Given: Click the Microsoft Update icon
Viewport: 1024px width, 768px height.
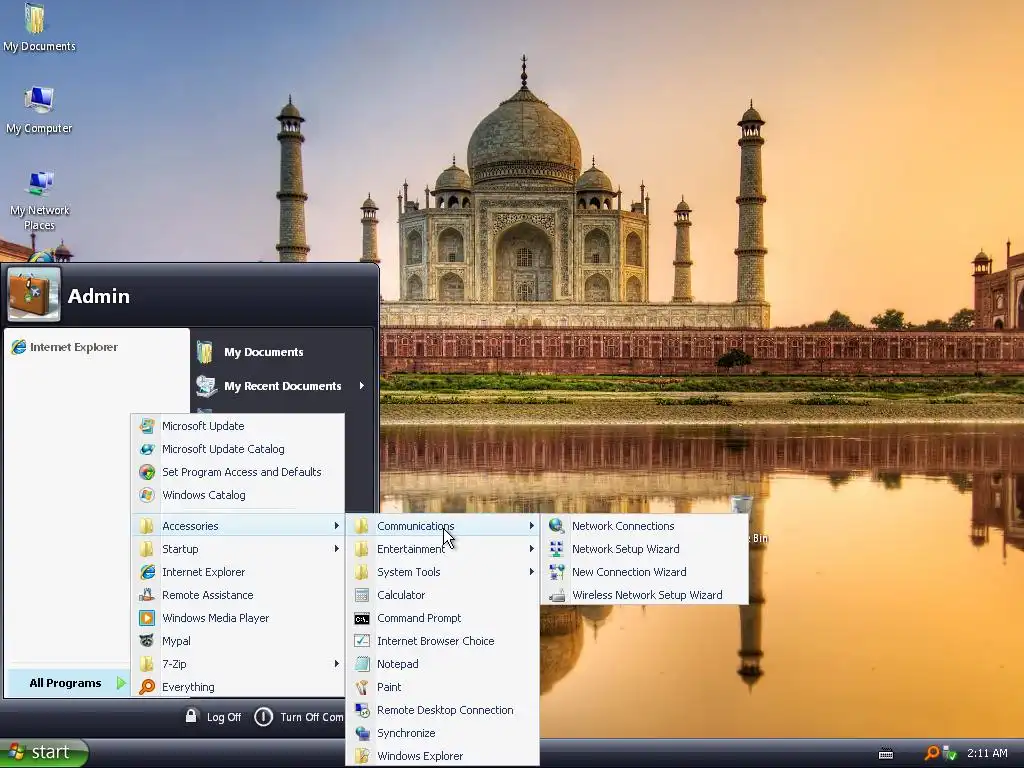Looking at the screenshot, I should point(147,426).
